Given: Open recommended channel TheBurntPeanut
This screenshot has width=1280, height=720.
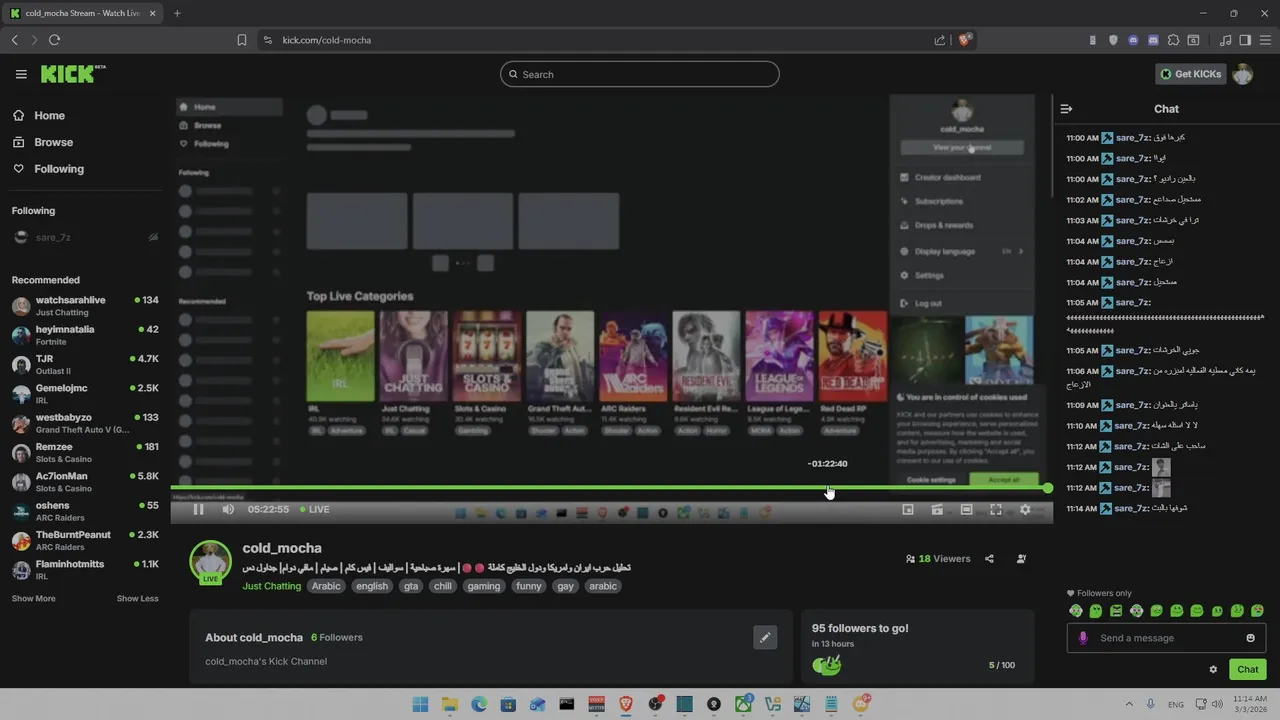Looking at the screenshot, I should [84, 540].
